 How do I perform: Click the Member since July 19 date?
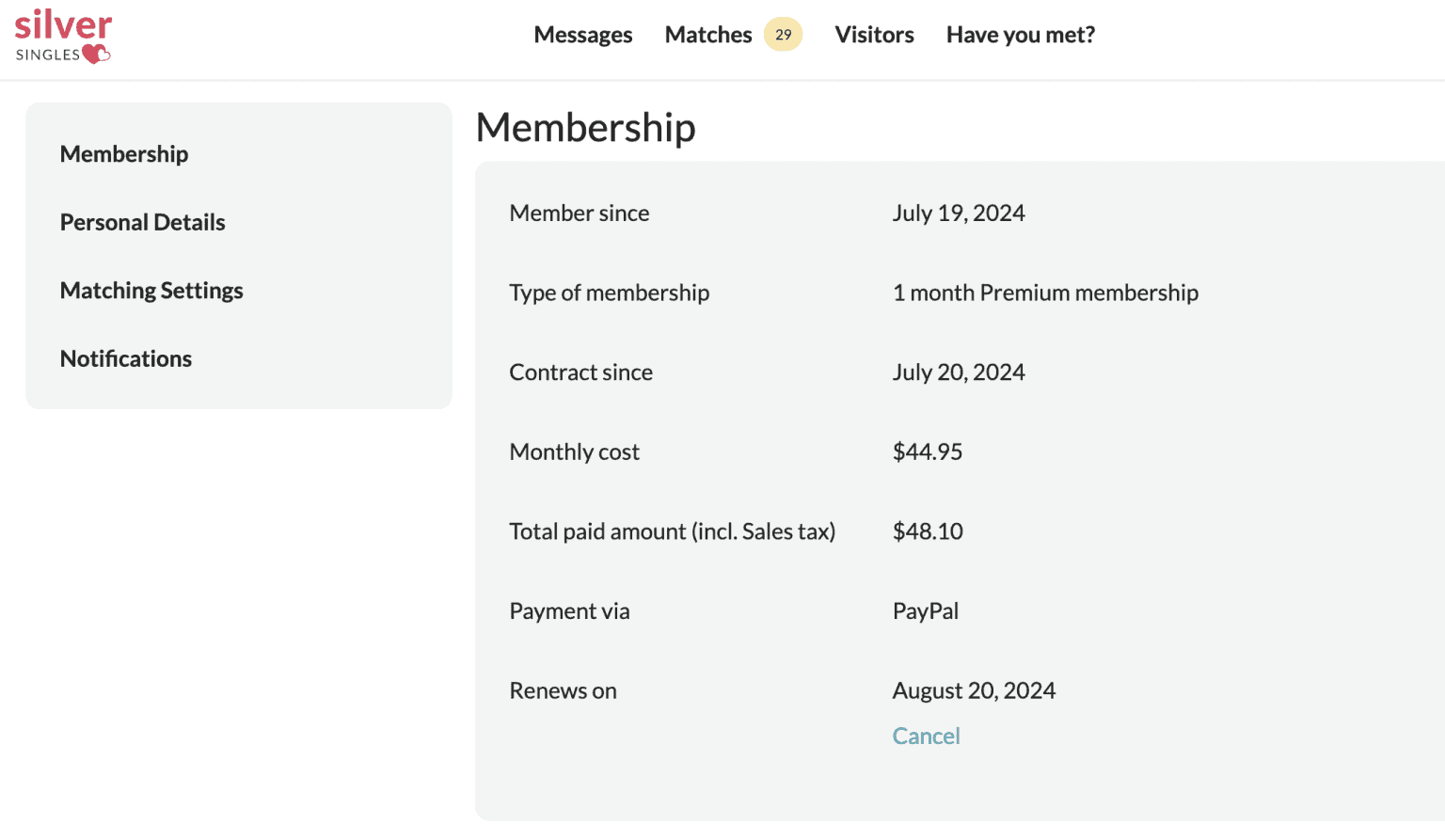click(959, 214)
